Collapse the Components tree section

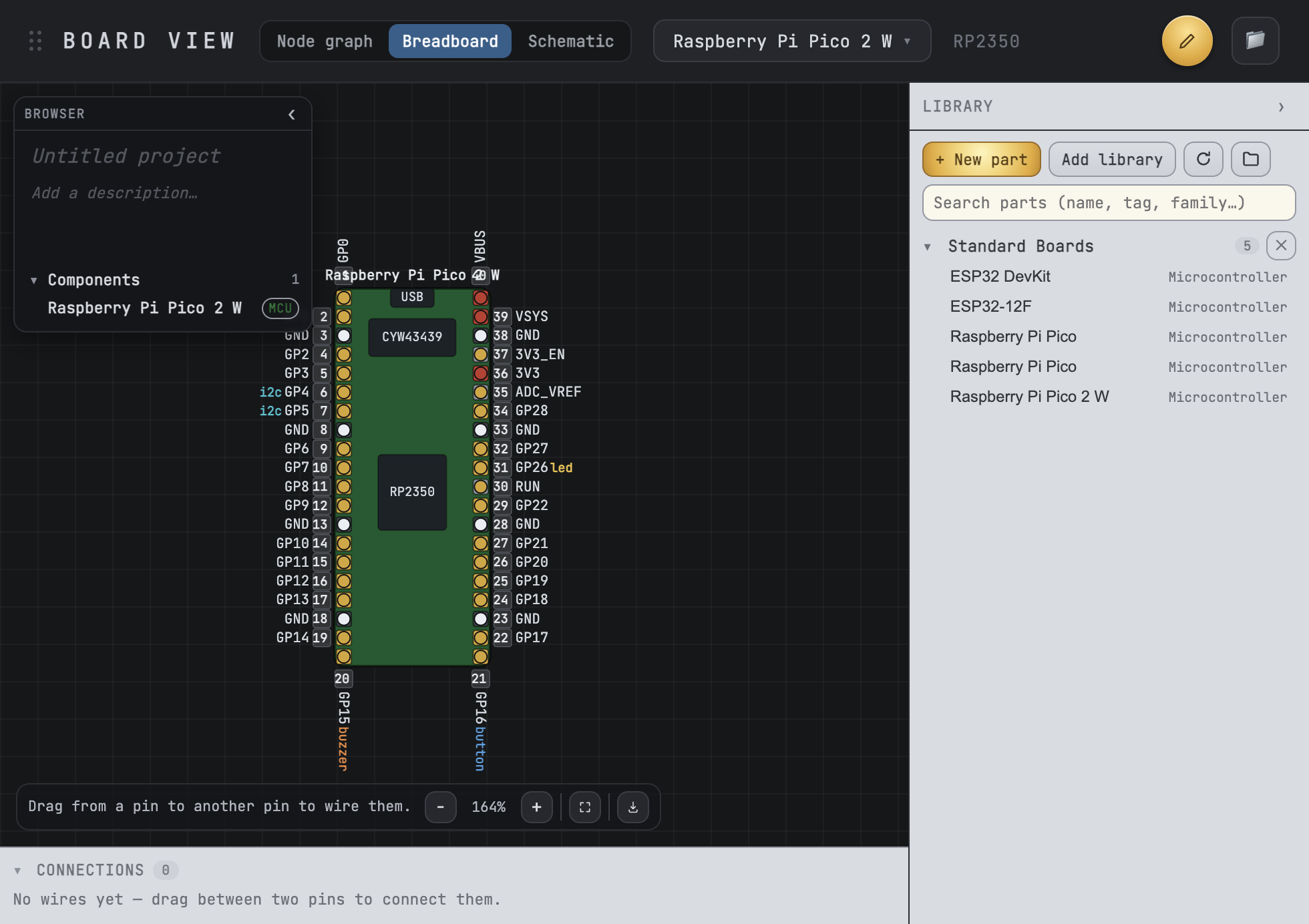(34, 280)
